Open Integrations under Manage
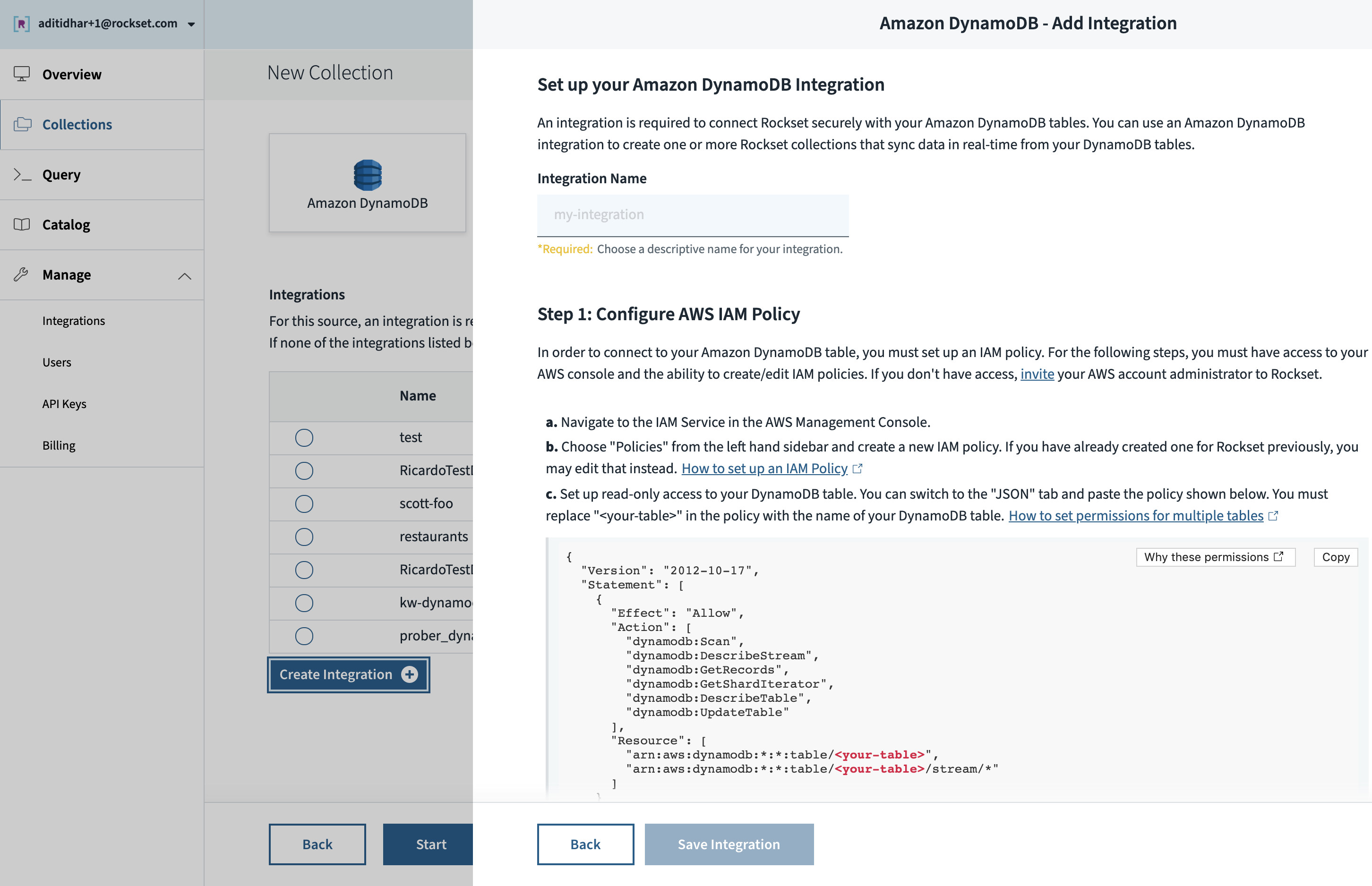The image size is (1372, 886). coord(74,321)
